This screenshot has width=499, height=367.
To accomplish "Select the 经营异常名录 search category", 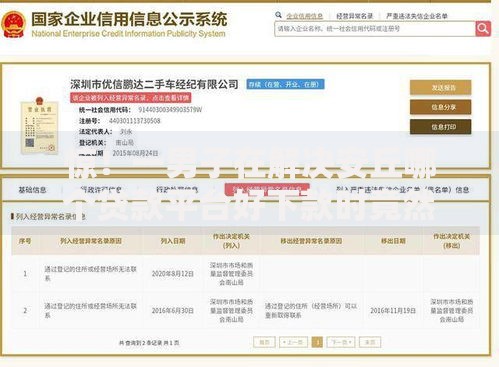I will coord(354,16).
